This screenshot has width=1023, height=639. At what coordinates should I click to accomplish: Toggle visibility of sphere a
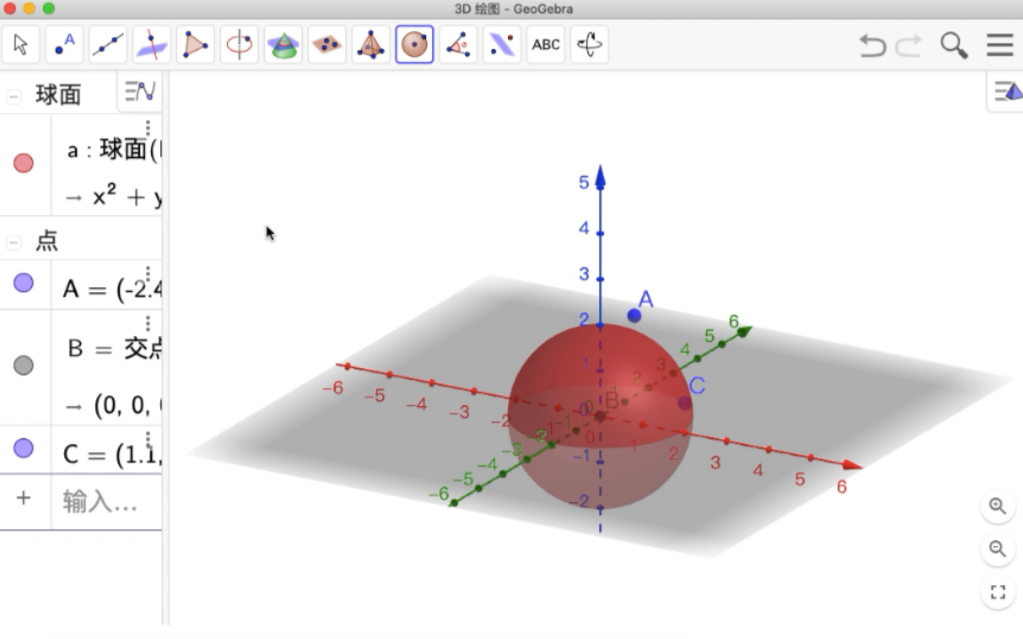pyautogui.click(x=23, y=163)
